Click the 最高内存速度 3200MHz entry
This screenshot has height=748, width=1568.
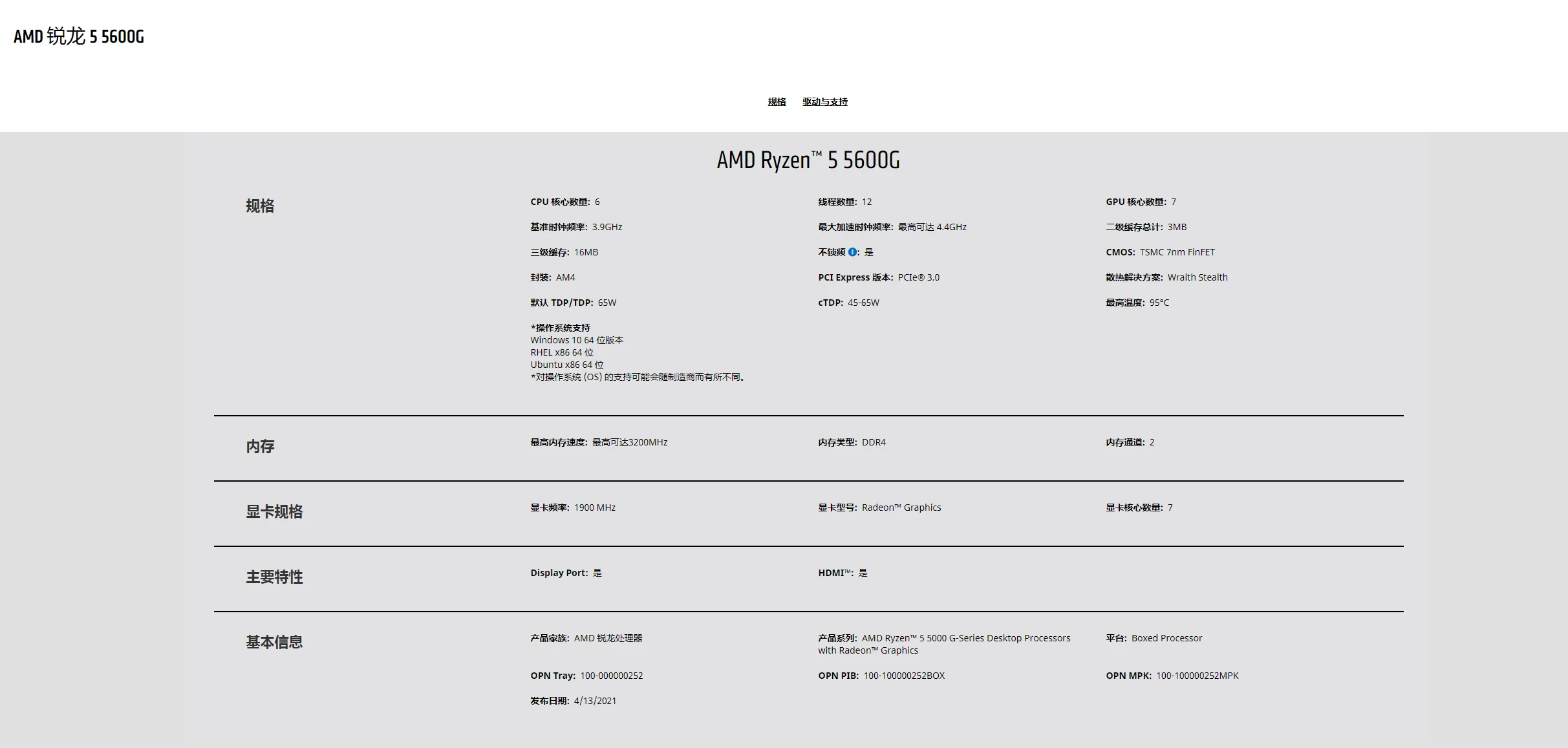pos(599,442)
